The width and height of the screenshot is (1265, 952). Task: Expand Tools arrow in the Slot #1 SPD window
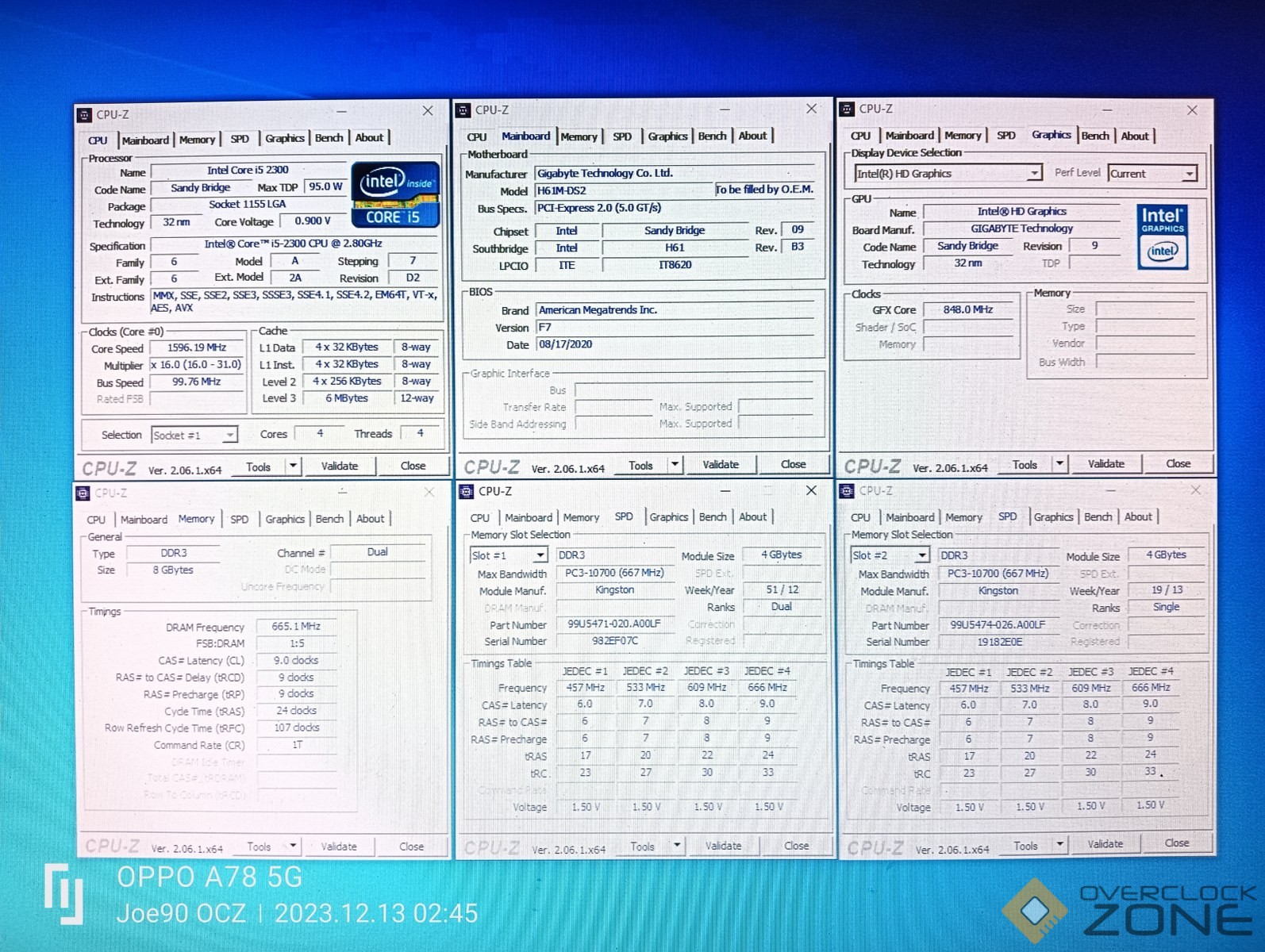pyautogui.click(x=677, y=846)
